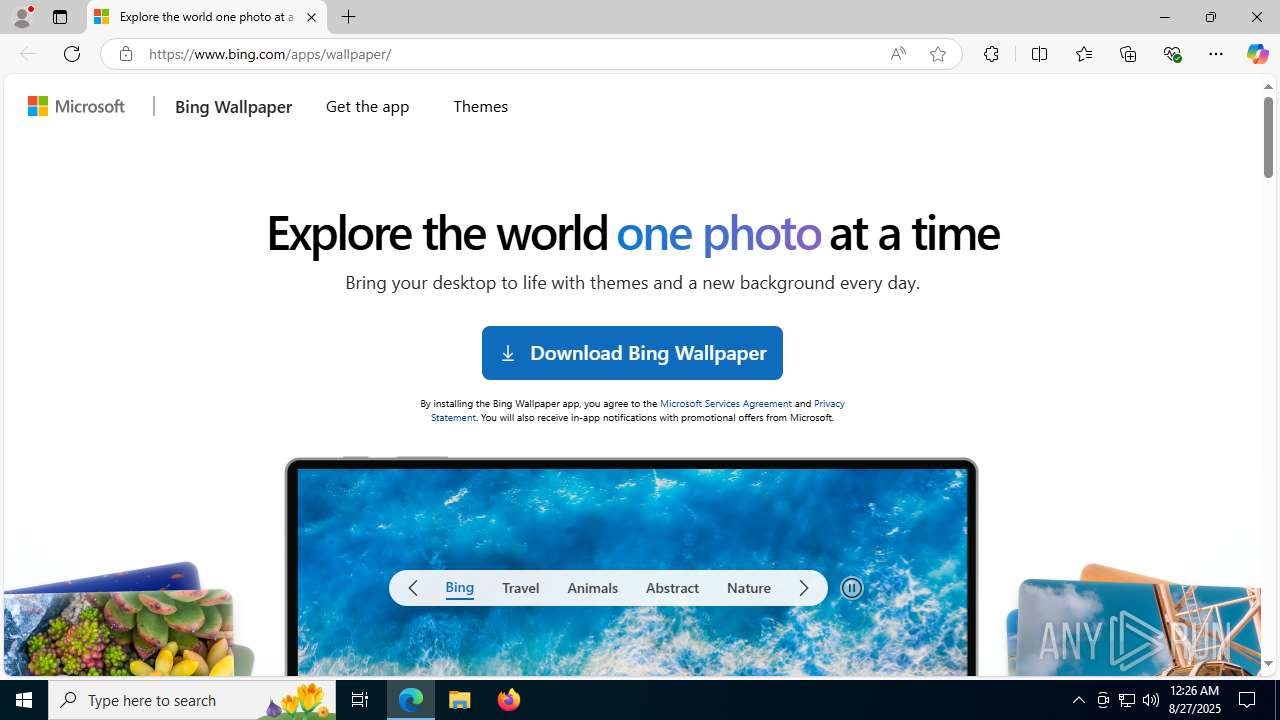Close the Explore the world tab

[x=311, y=17]
